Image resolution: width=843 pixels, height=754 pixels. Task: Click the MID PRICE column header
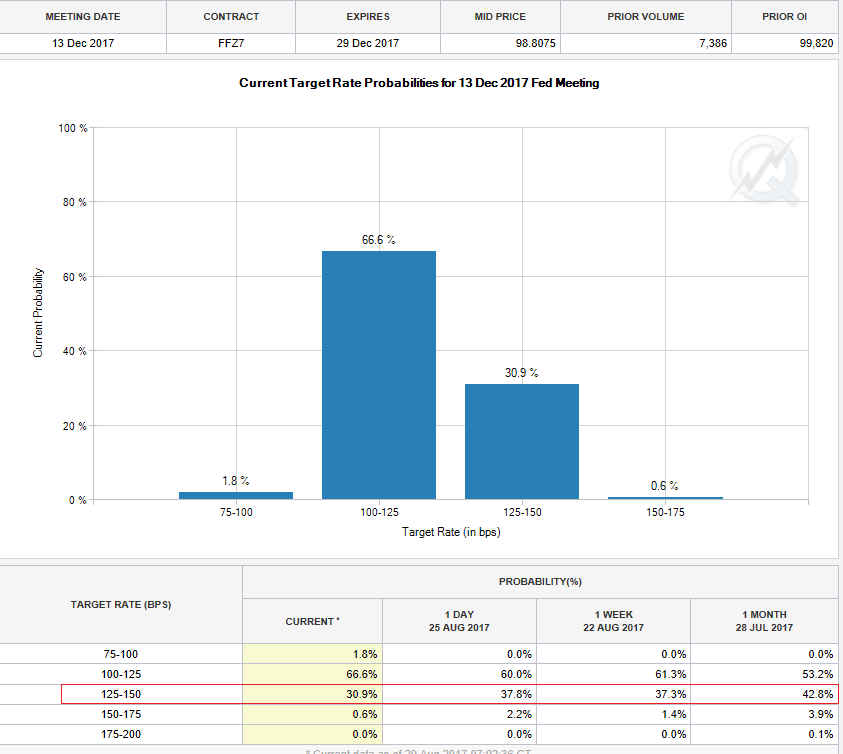coord(500,17)
